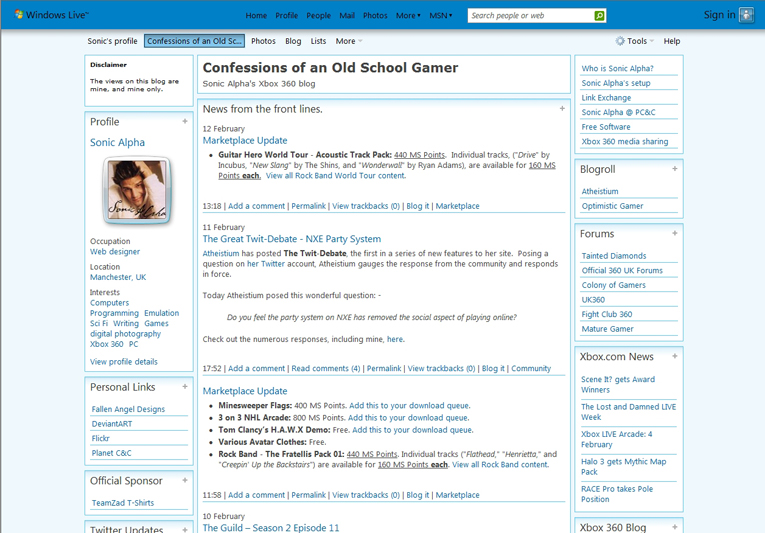Image resolution: width=765 pixels, height=533 pixels.
Task: Open People in the top navigation
Action: tap(319, 16)
